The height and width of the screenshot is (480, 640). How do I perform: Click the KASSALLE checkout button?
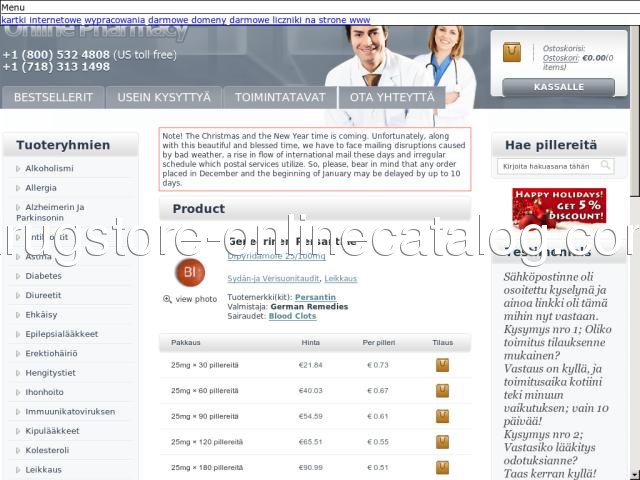[x=558, y=87]
